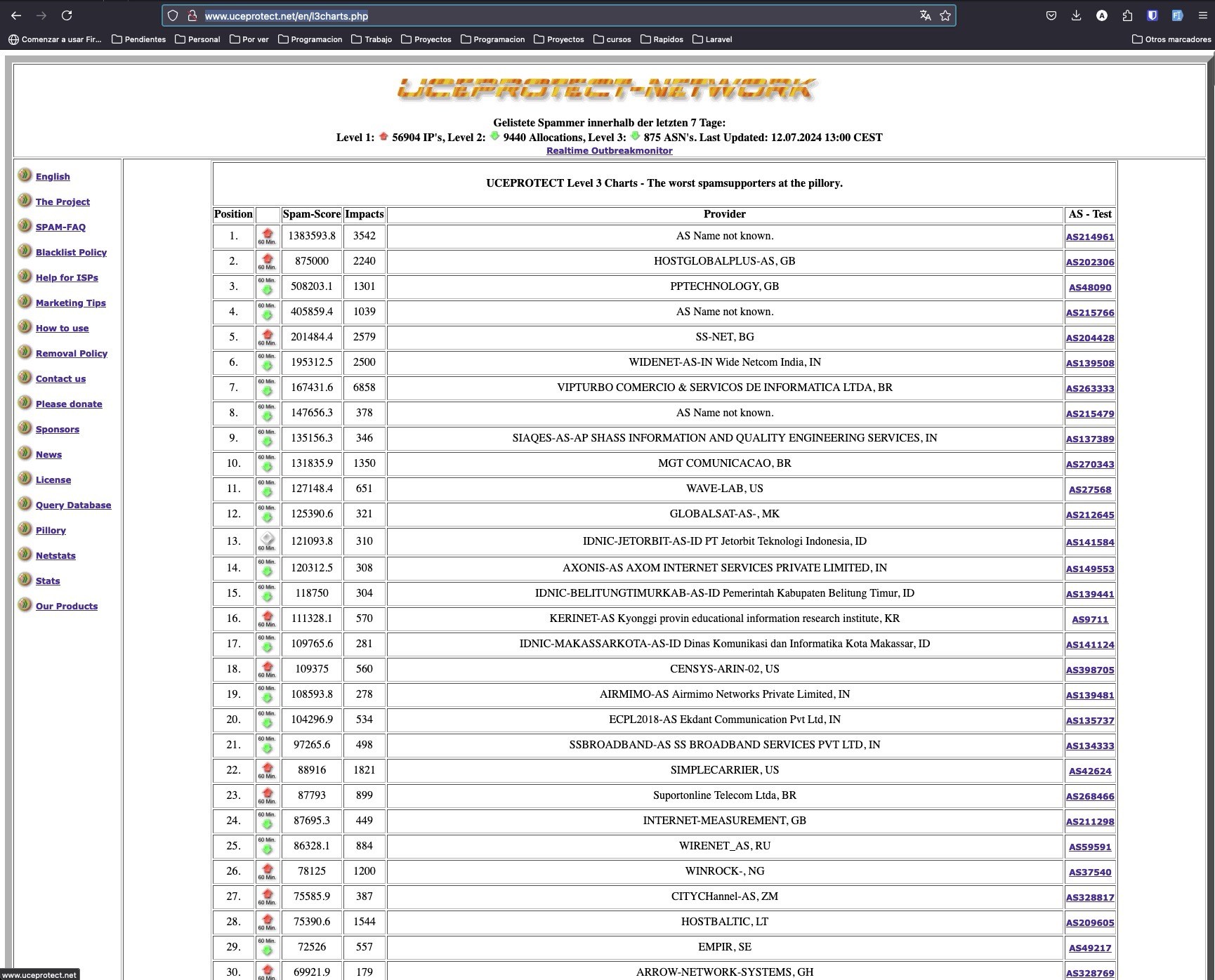Click the trend icon for KERINET-AS row
Screen dimensions: 1215x980
tap(267, 618)
